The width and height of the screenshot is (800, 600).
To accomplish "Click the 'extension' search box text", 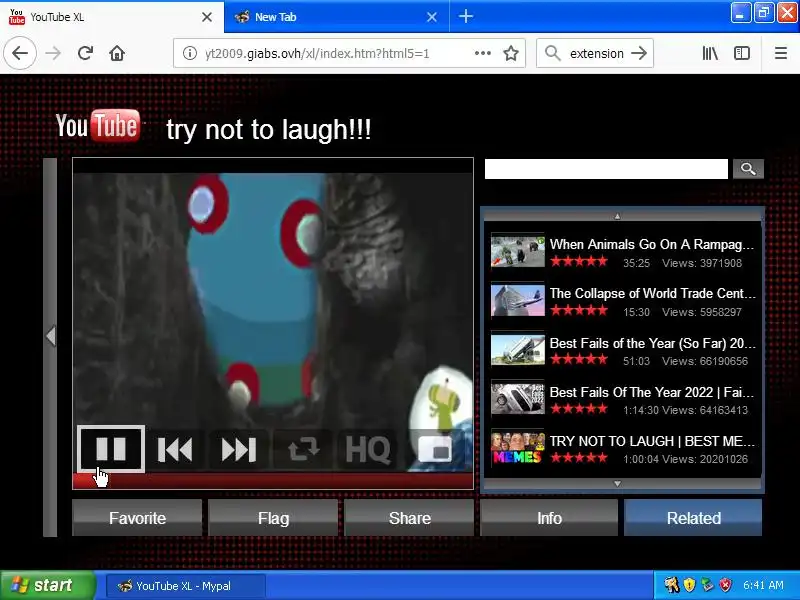I will pyautogui.click(x=596, y=54).
